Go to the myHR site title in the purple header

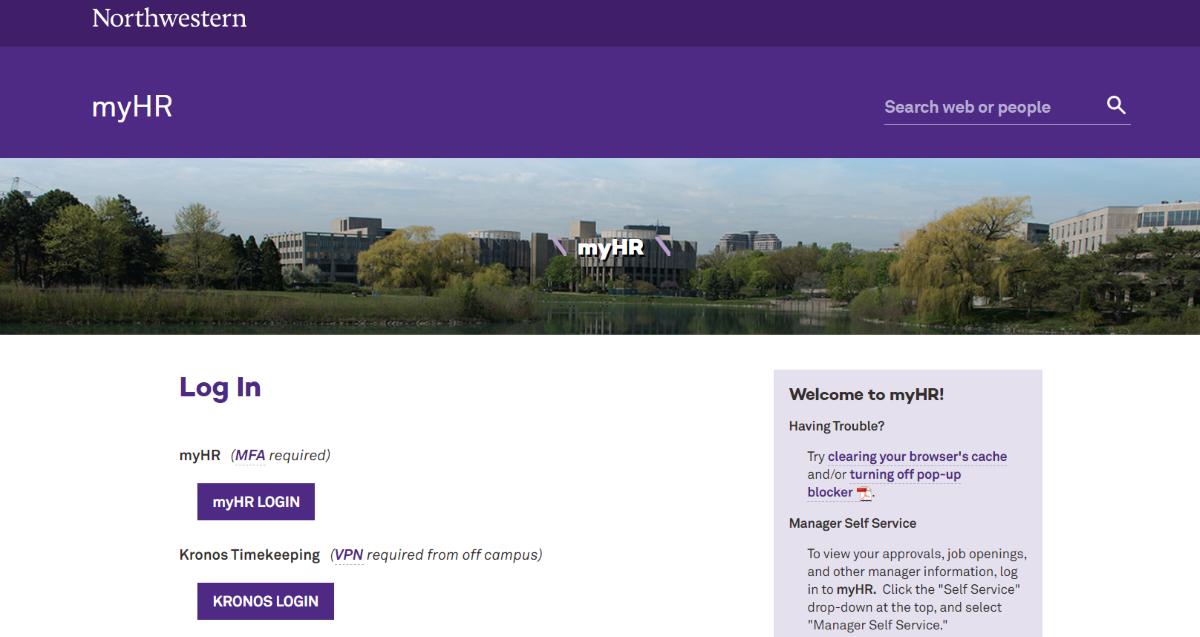(x=132, y=107)
